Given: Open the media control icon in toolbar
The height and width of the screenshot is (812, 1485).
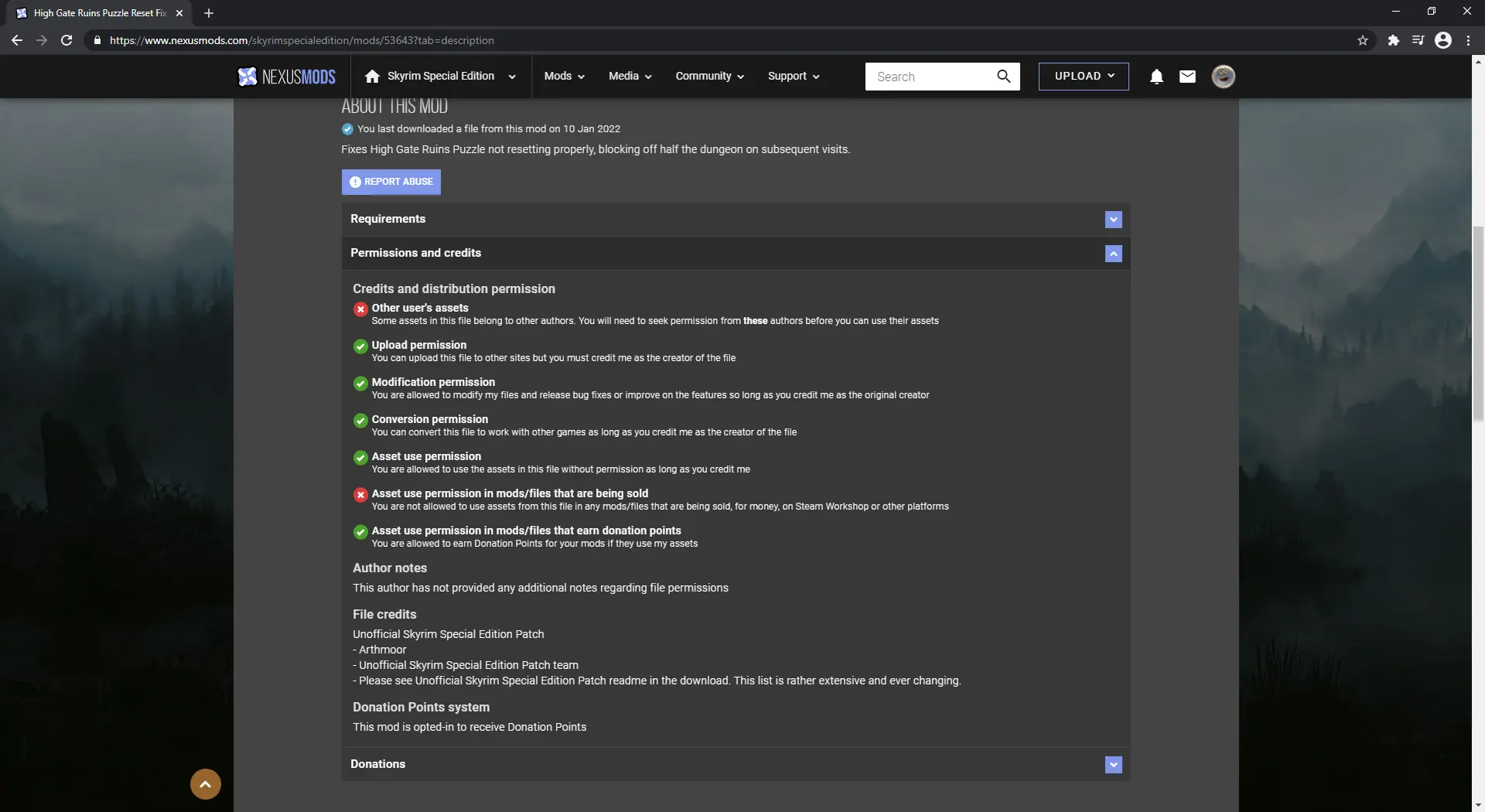Looking at the screenshot, I should (1418, 40).
